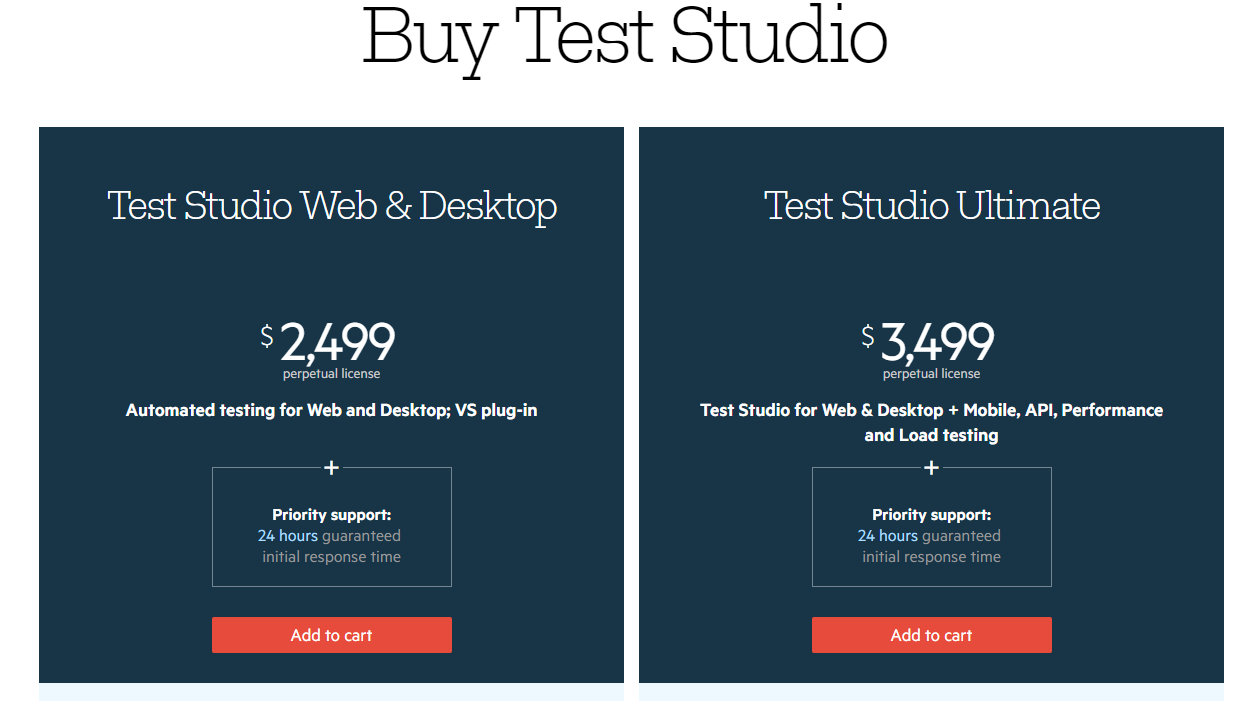This screenshot has height=701, width=1249.
Task: Click perpetual license text under $3,499
Action: tap(932, 374)
